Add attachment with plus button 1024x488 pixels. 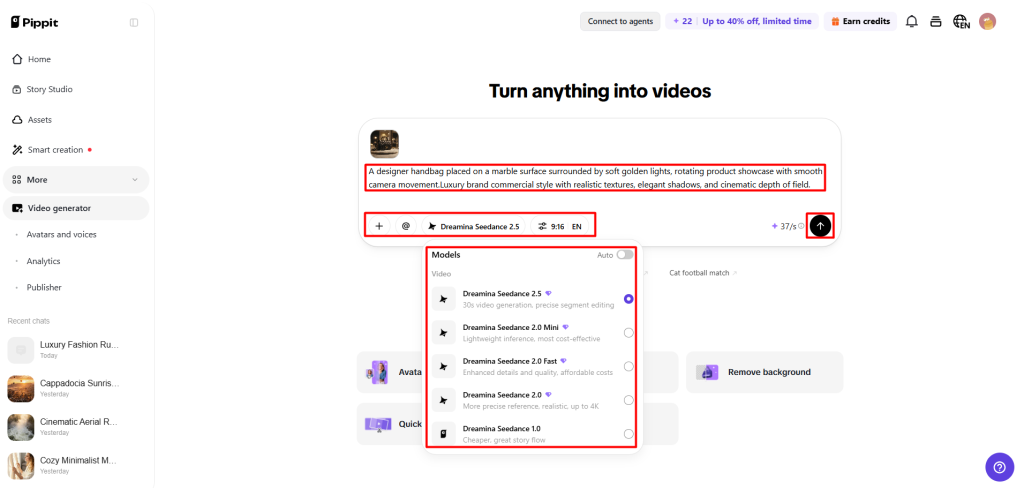coord(379,226)
